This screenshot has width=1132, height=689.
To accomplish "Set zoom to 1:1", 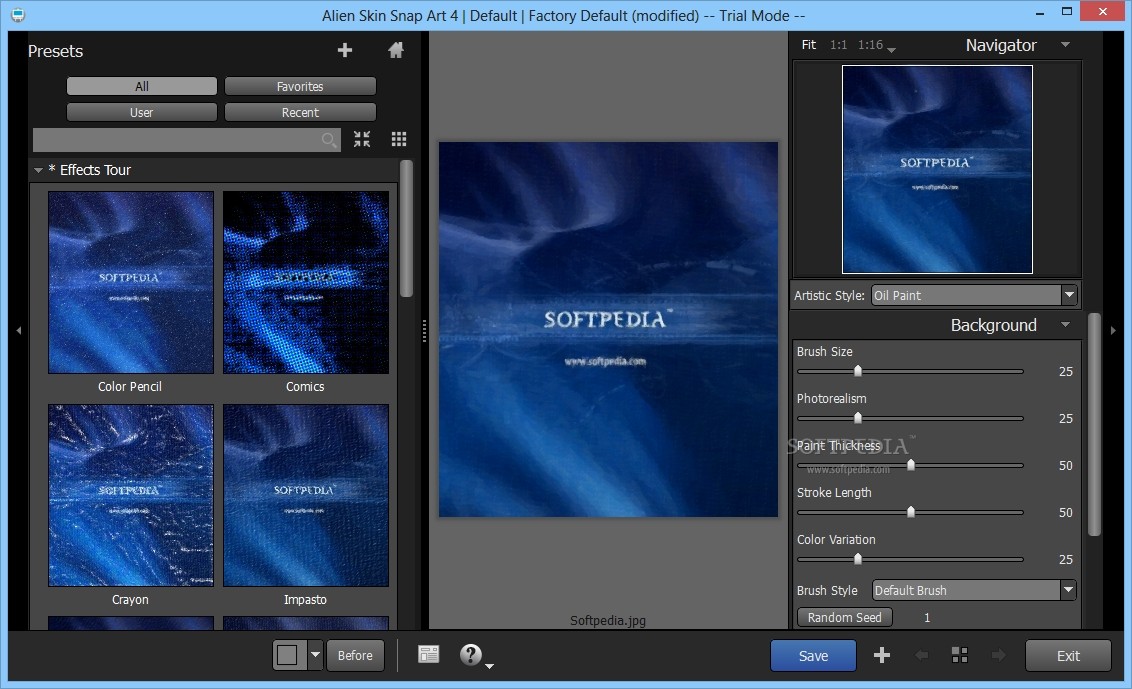I will click(838, 45).
